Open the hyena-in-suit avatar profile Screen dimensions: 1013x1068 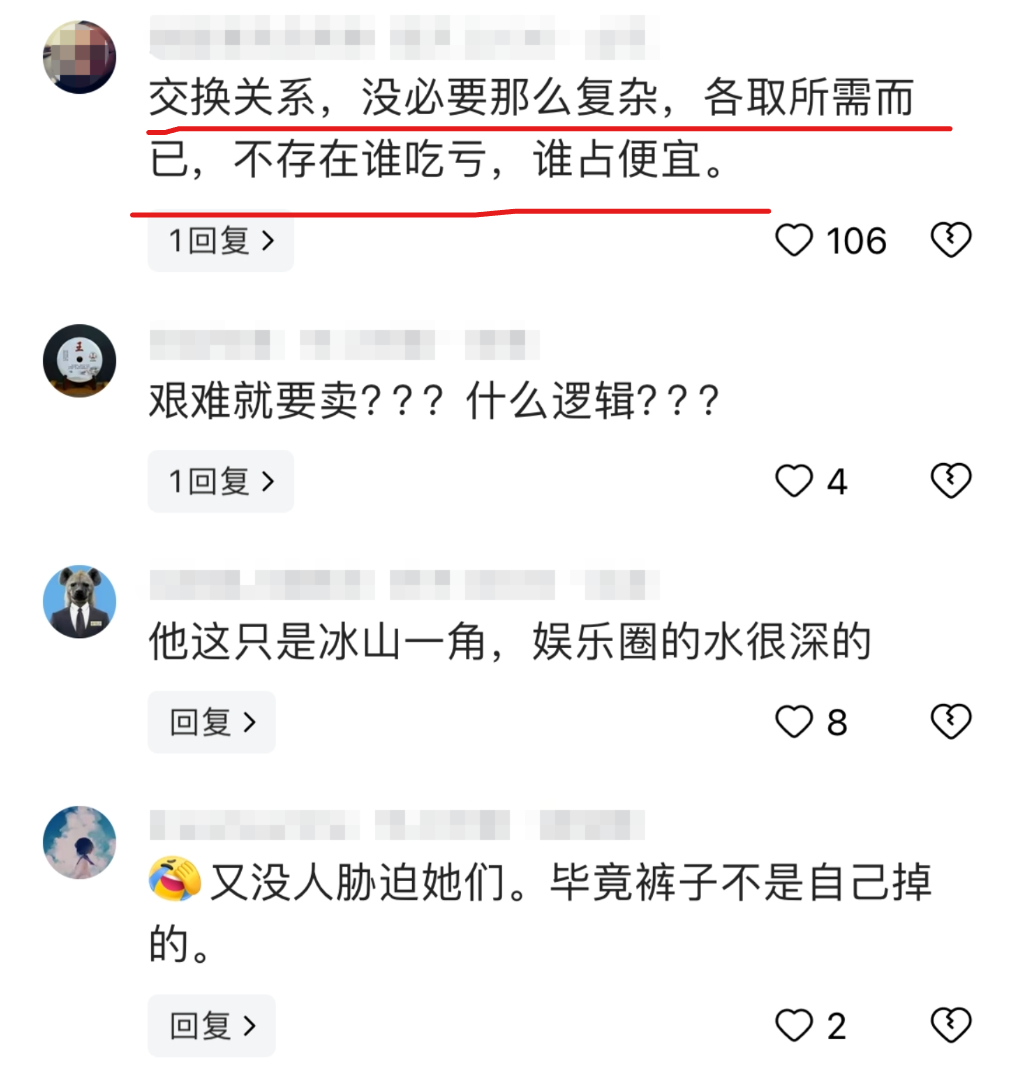pos(79,601)
